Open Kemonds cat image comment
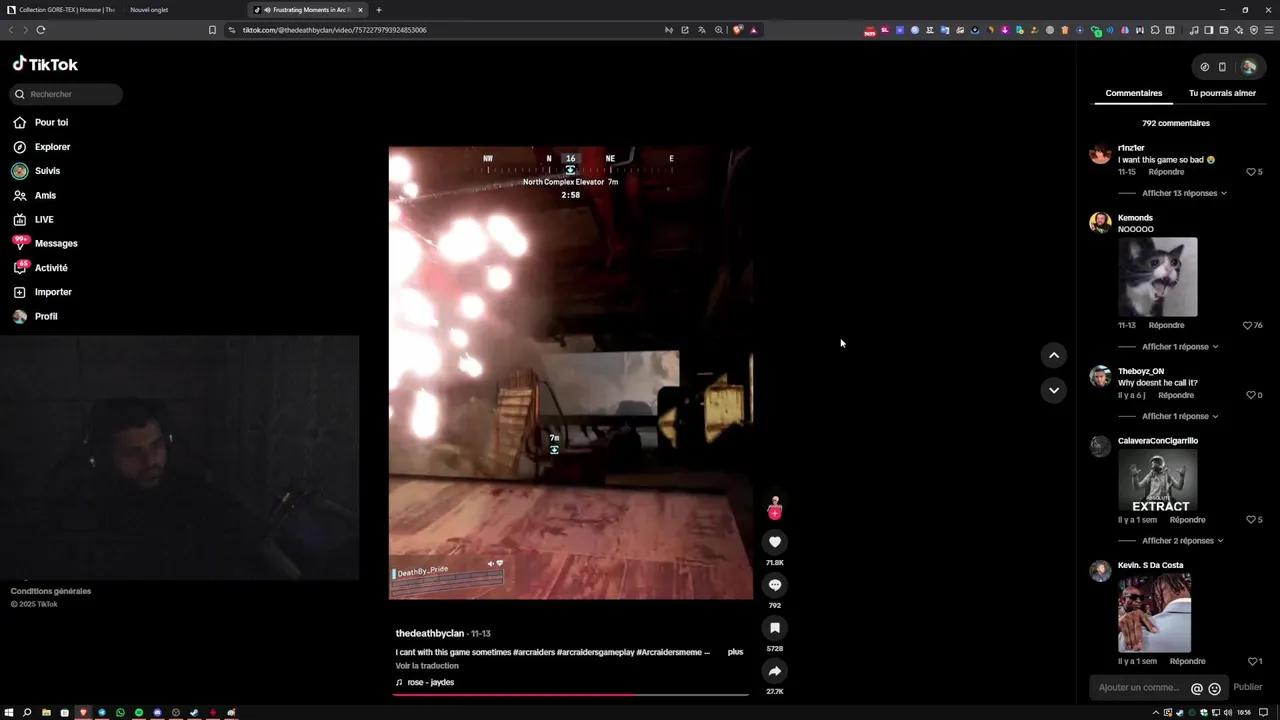The image size is (1280, 720). pyautogui.click(x=1157, y=277)
